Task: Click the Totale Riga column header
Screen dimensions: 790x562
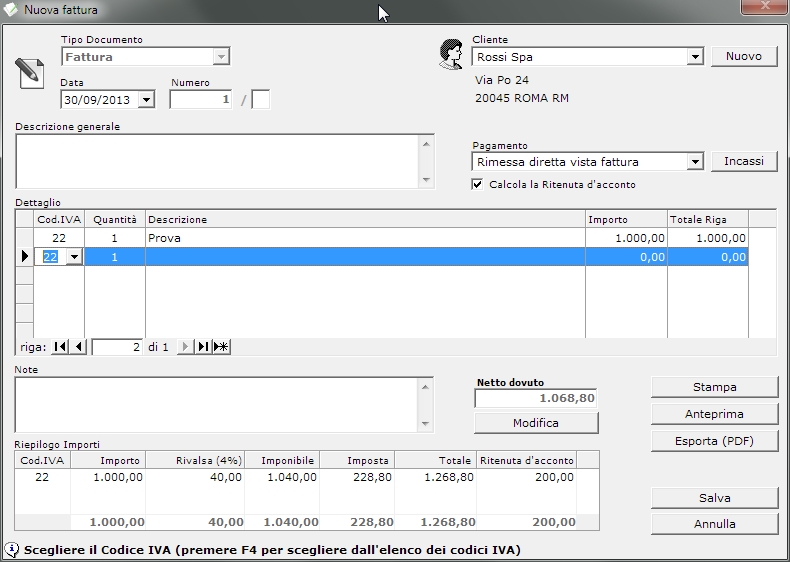Action: click(708, 219)
